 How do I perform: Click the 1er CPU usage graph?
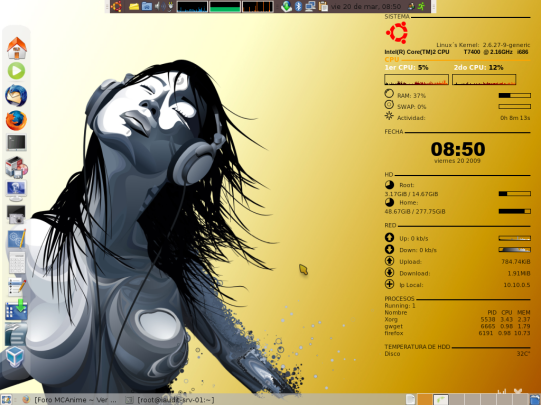(416, 79)
